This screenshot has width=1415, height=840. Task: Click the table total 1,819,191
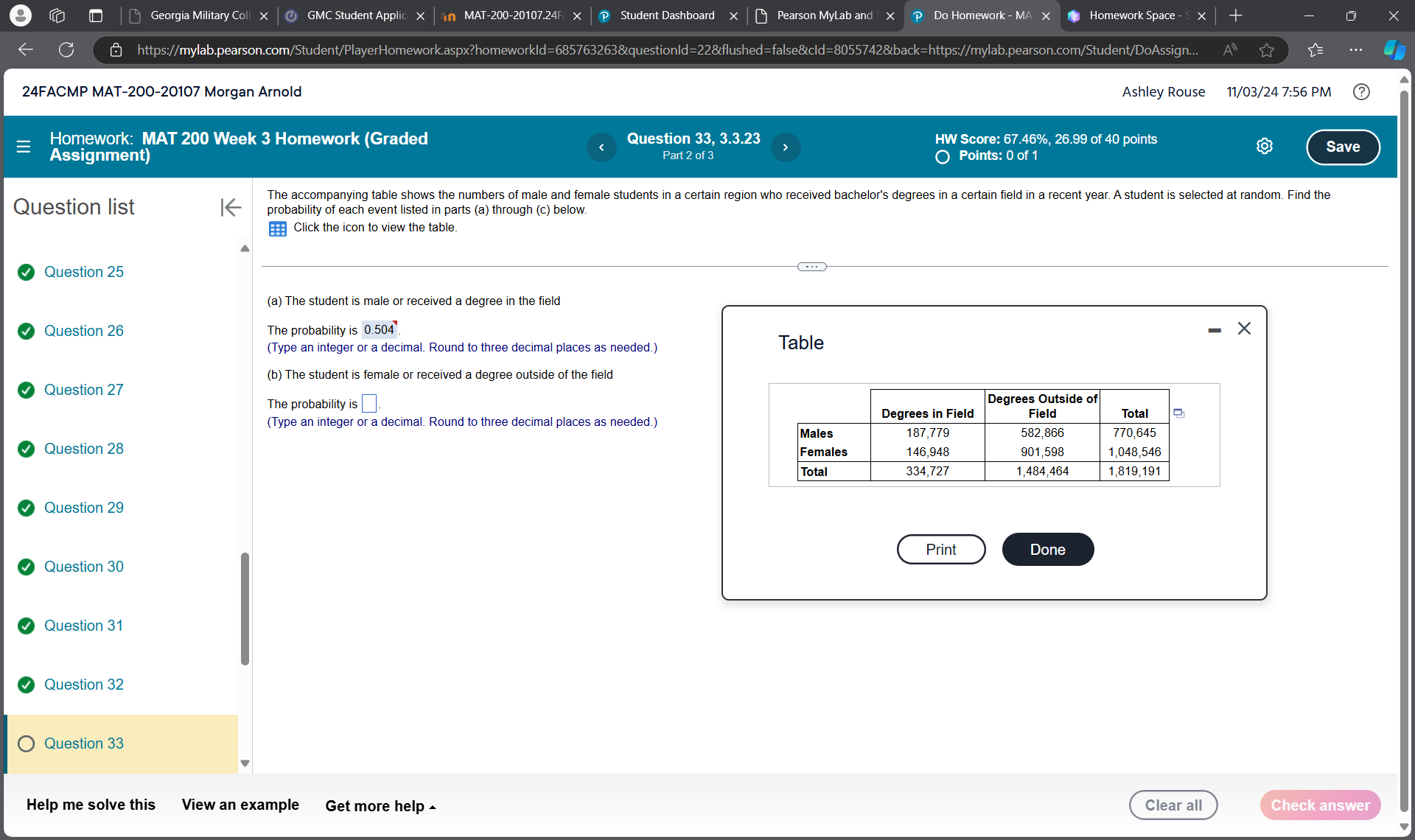[x=1134, y=471]
